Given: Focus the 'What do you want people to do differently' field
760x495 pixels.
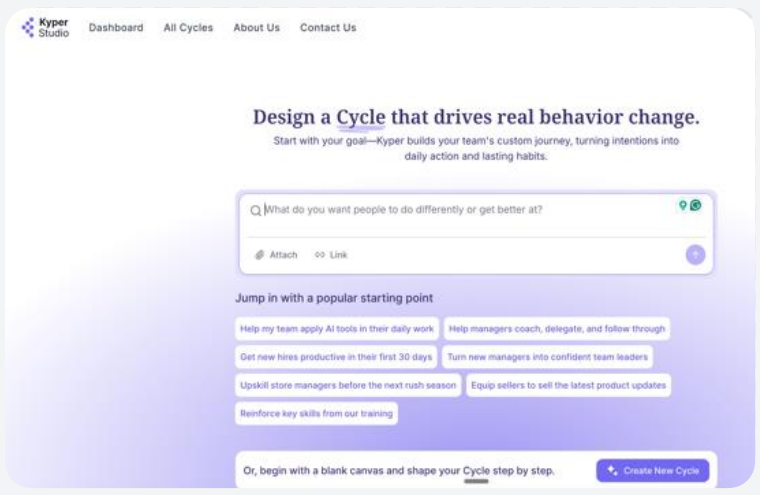Looking at the screenshot, I should pos(403,209).
